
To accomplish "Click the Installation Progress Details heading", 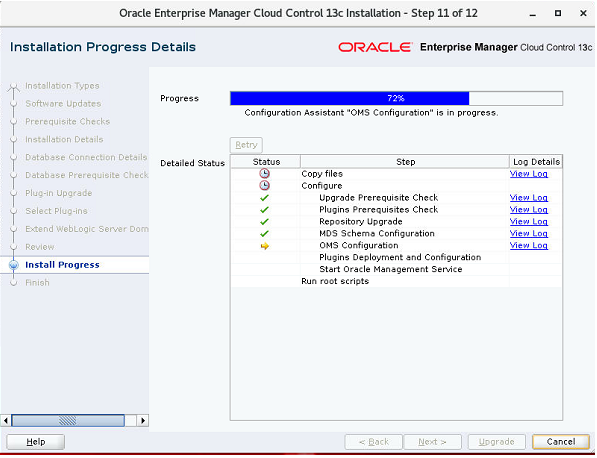I will [103, 47].
